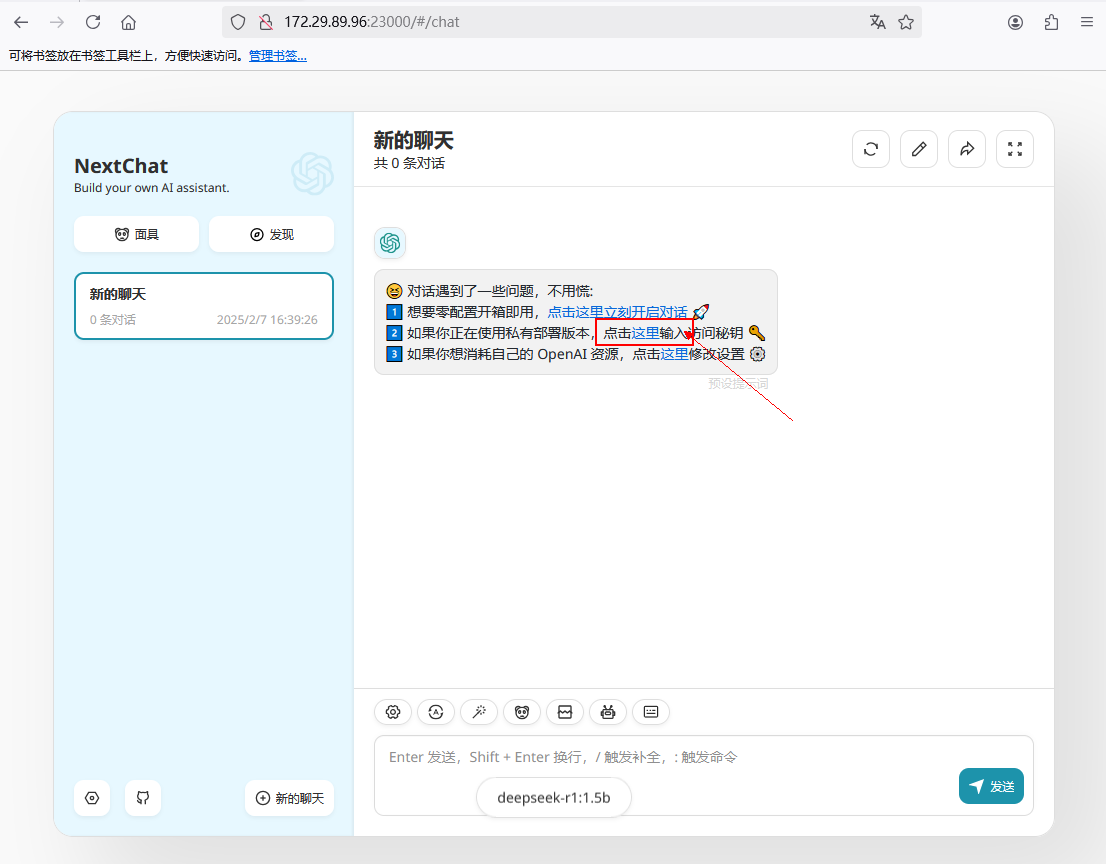
Task: Click the deepseek-r1:1.5b model label
Action: (x=554, y=798)
